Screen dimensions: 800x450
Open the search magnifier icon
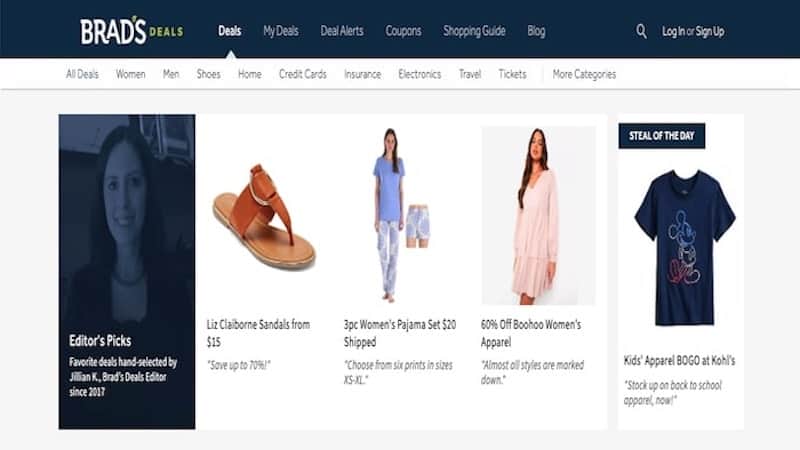(x=641, y=32)
